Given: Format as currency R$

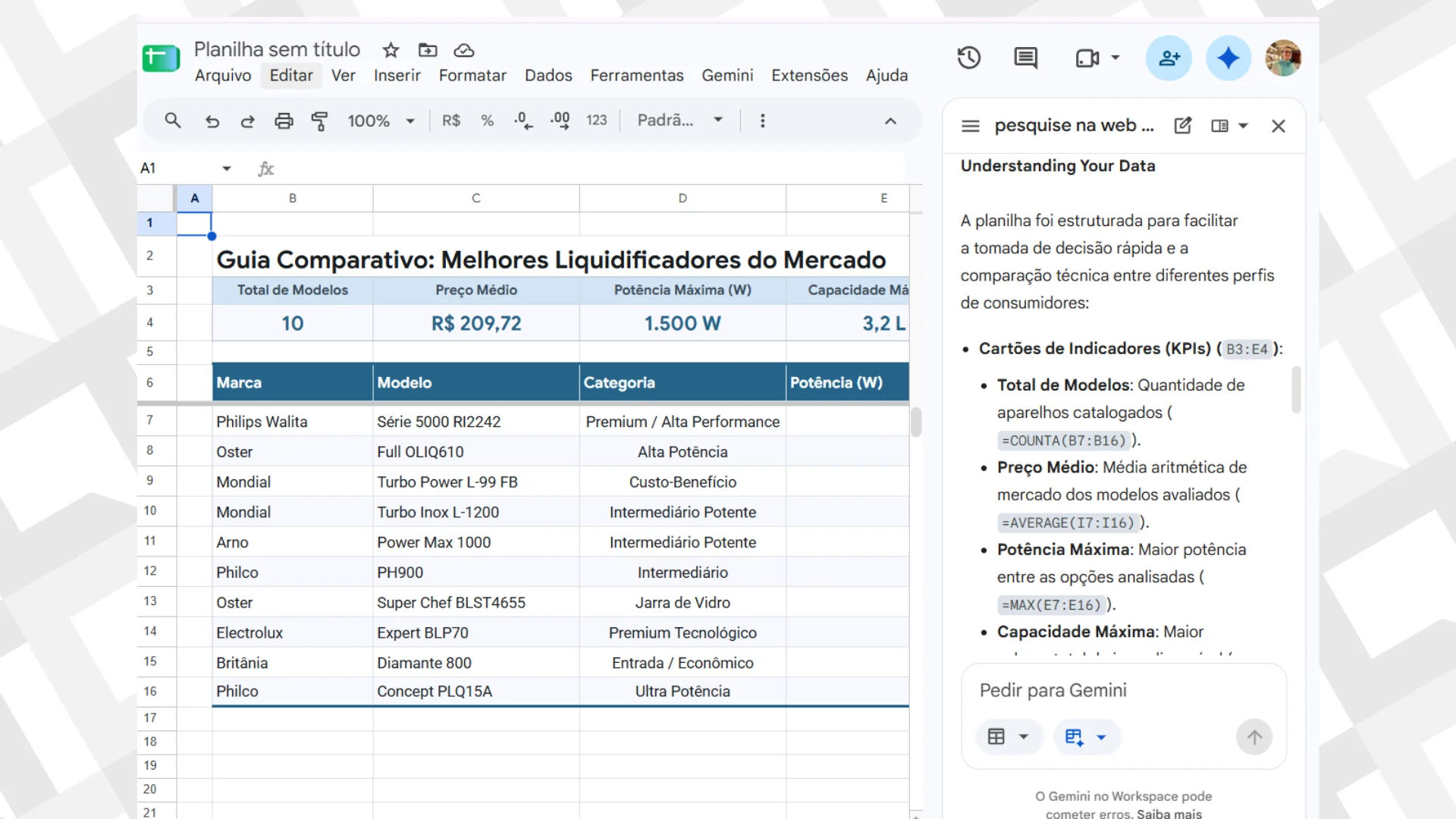Looking at the screenshot, I should pyautogui.click(x=451, y=121).
